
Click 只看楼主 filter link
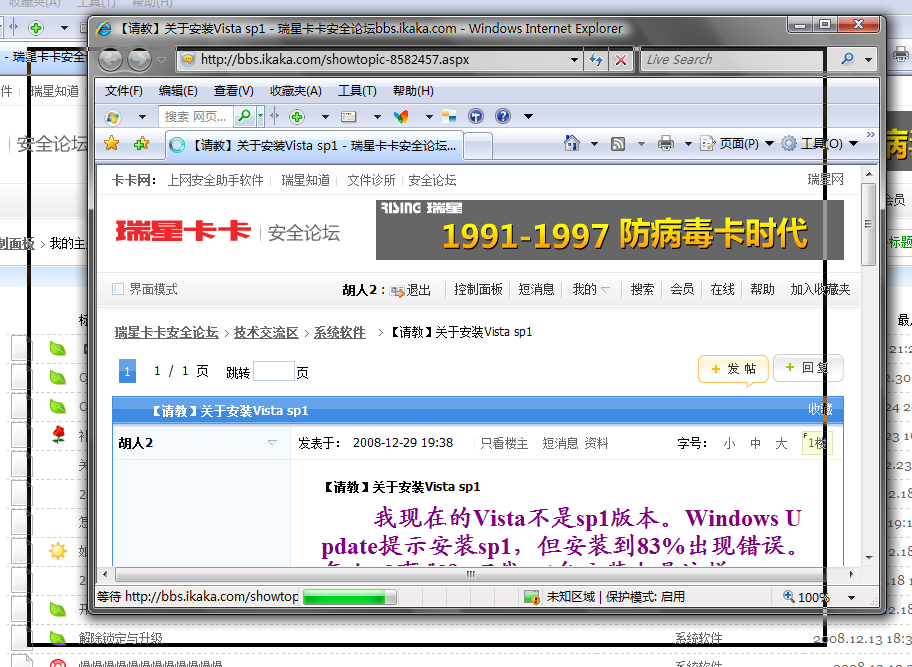504,444
